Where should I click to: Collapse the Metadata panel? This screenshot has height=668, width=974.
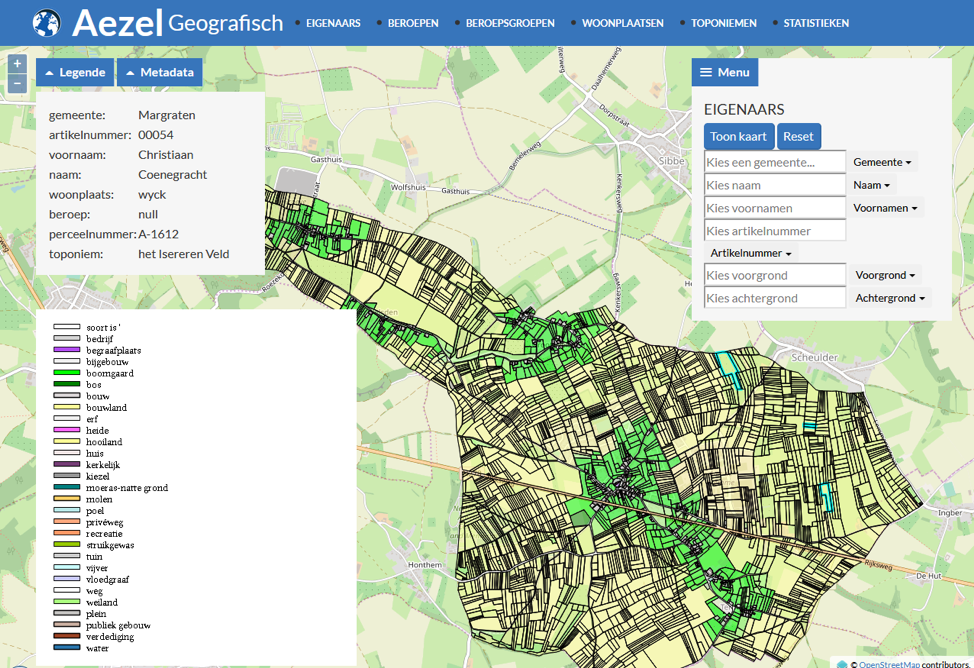tap(160, 72)
